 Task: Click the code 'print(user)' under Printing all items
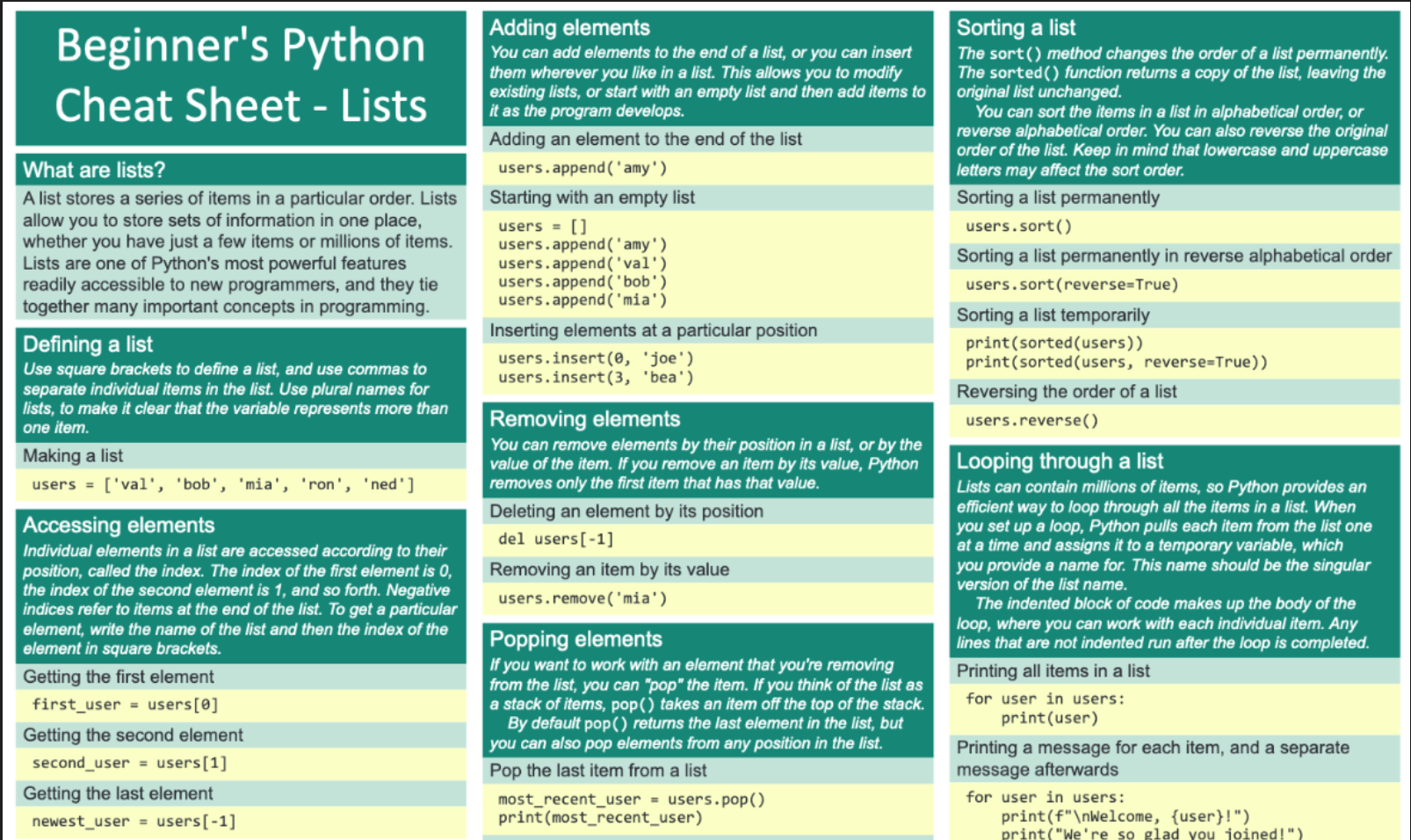click(1050, 719)
